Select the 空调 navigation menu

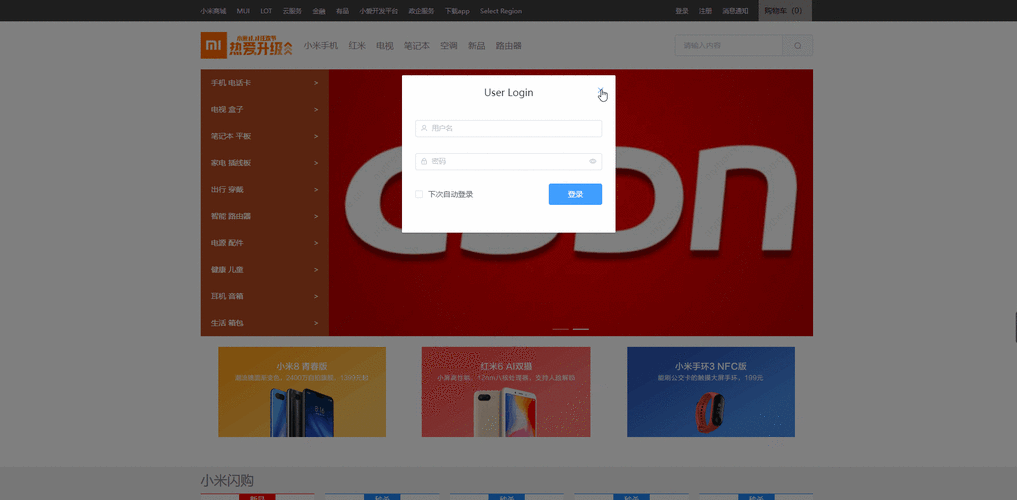coord(449,45)
